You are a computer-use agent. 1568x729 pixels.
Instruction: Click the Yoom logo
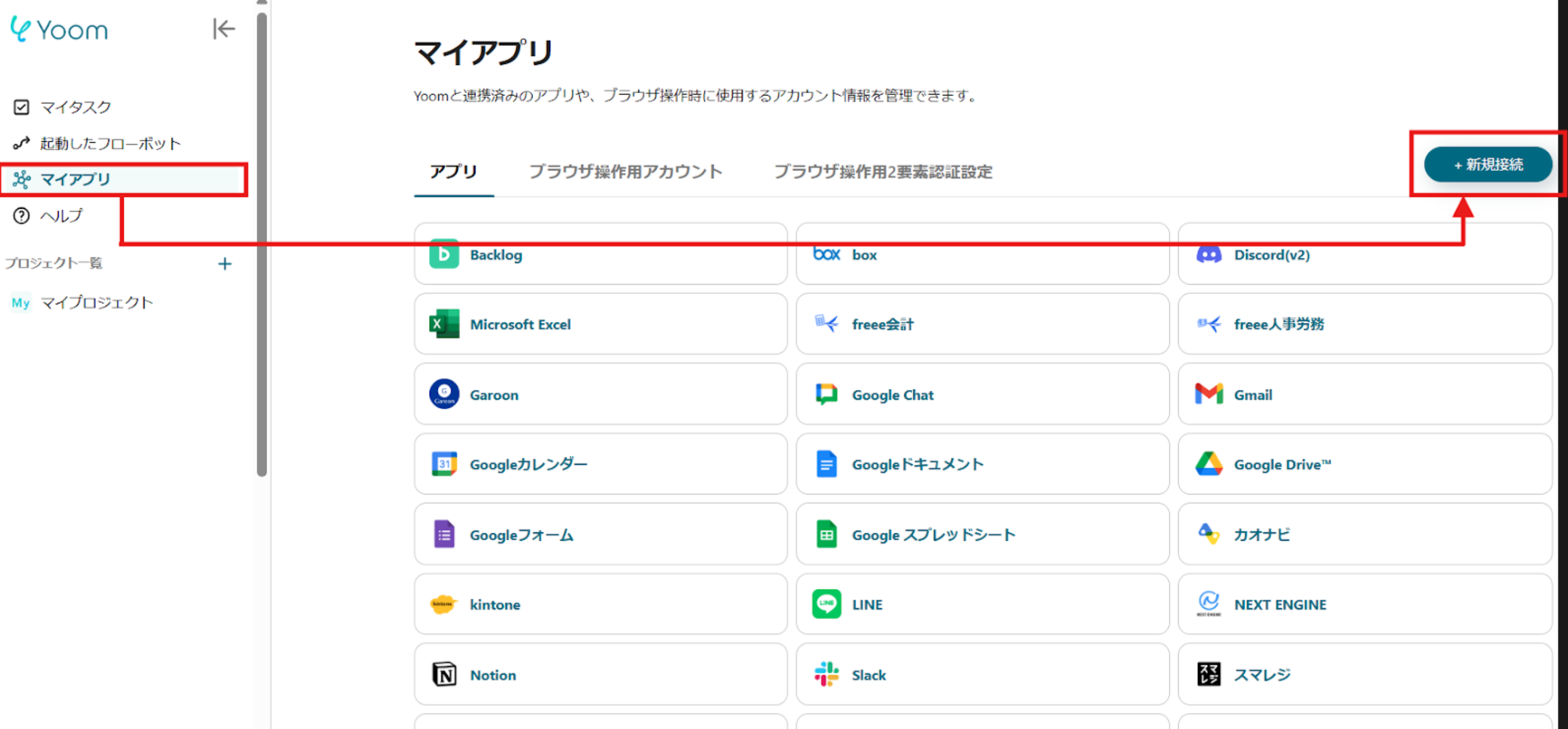[60, 29]
